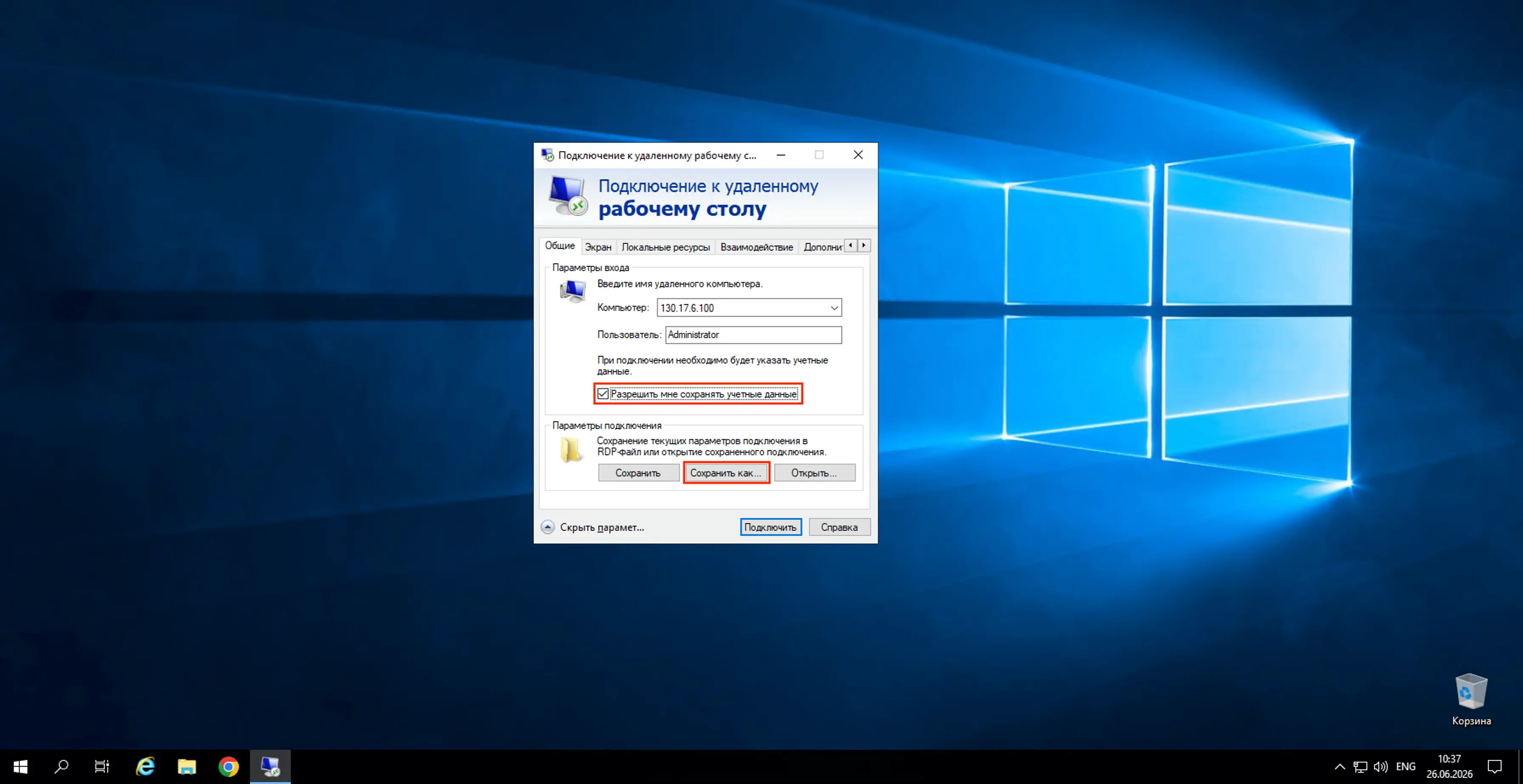Open help with the Справка button
This screenshot has width=1523, height=784.
[839, 527]
